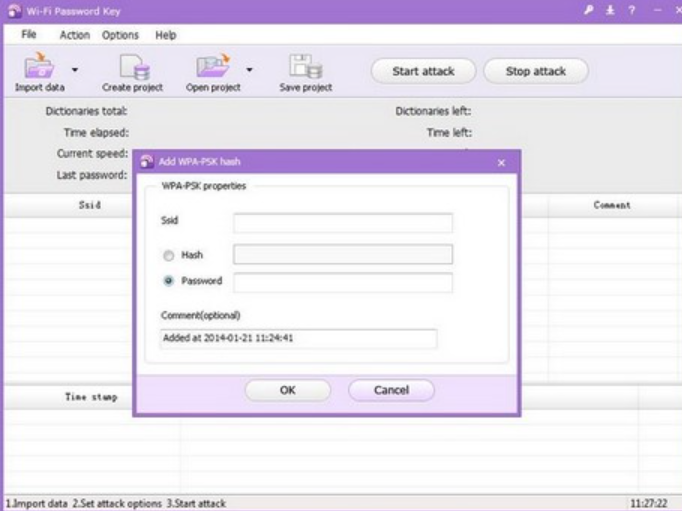Viewport: 682px width, 511px height.
Task: Click the 'Time elapsed:' label
Action: 96,133
